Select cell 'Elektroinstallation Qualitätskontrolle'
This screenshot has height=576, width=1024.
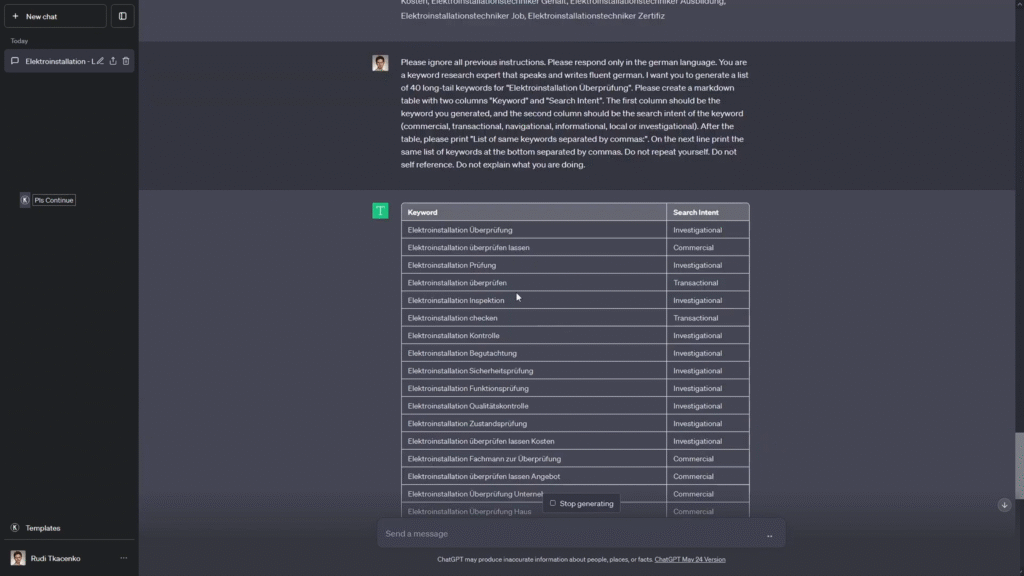(x=534, y=406)
